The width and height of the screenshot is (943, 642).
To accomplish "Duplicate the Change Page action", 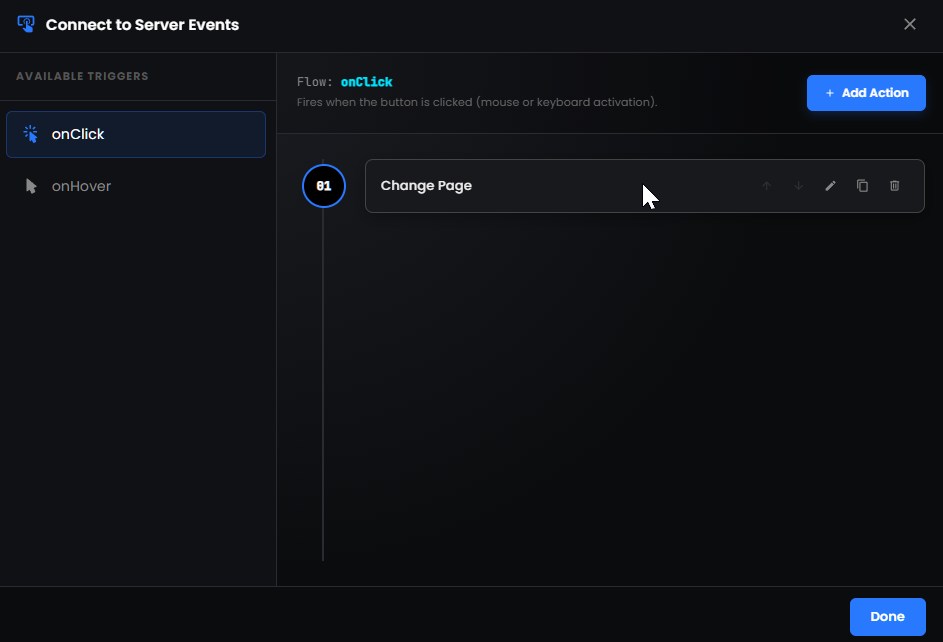I will (x=862, y=186).
